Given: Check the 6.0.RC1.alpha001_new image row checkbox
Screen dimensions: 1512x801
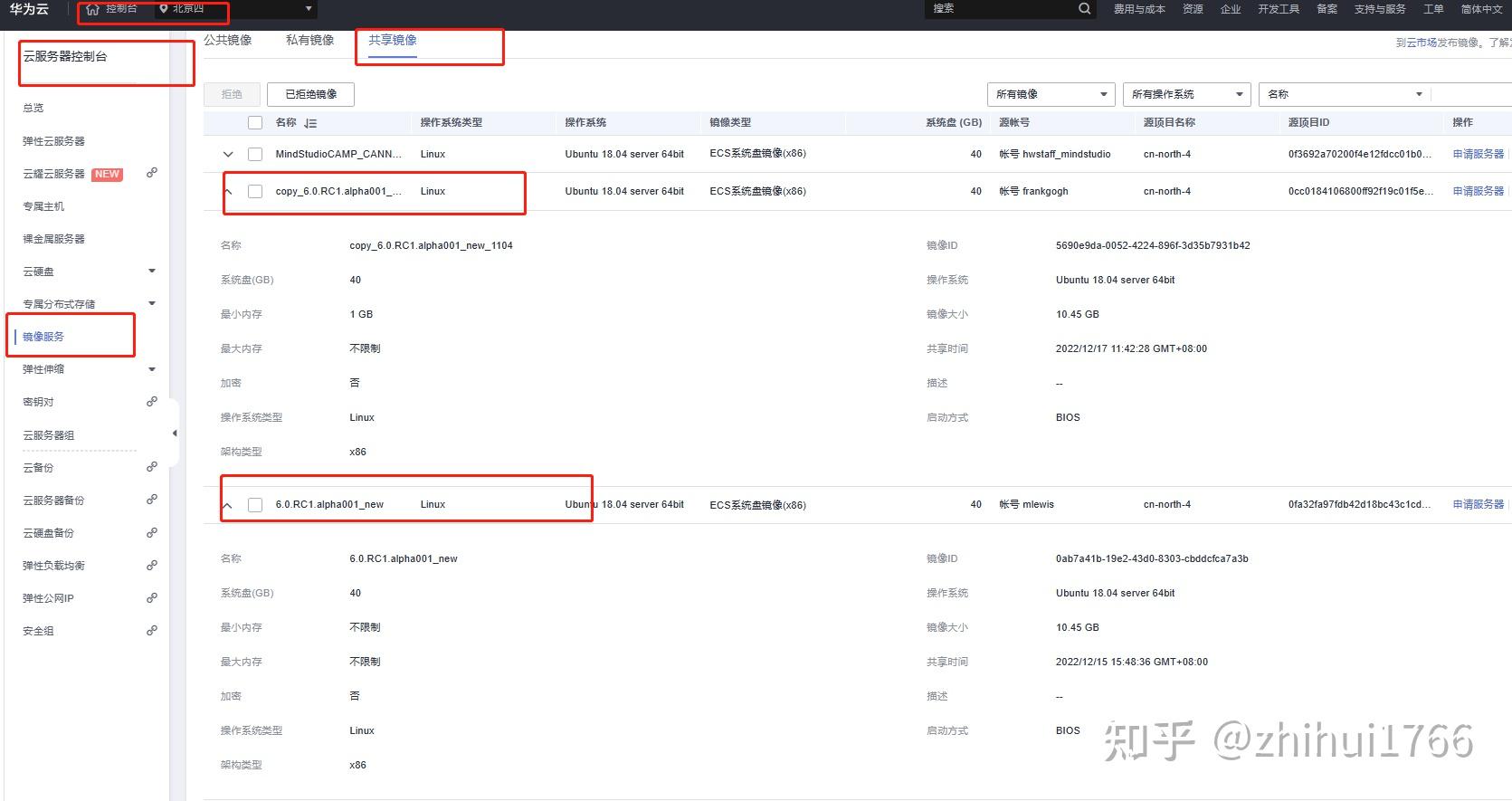Looking at the screenshot, I should [x=255, y=504].
